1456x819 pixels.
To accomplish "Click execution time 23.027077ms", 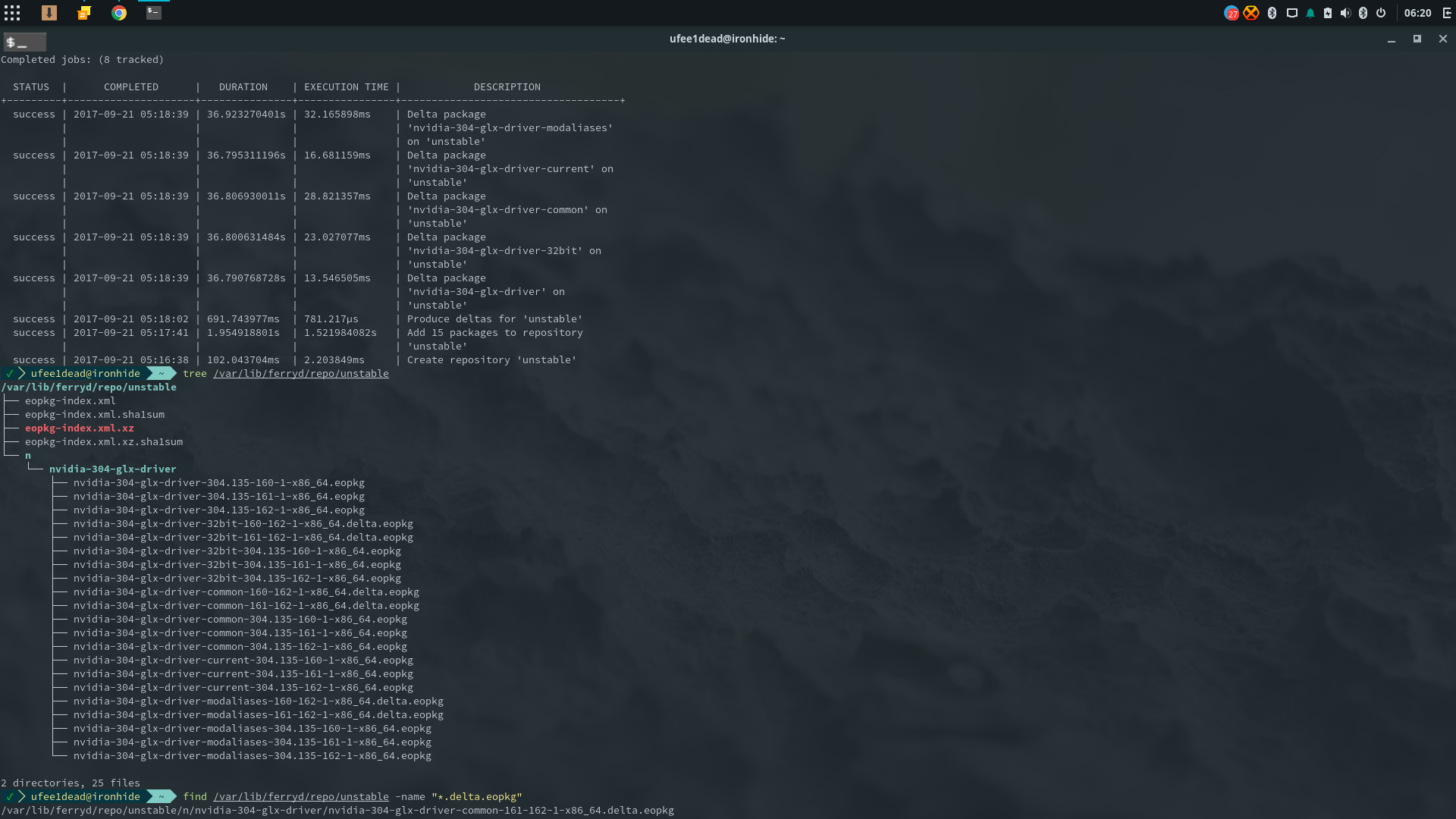I will [337, 237].
